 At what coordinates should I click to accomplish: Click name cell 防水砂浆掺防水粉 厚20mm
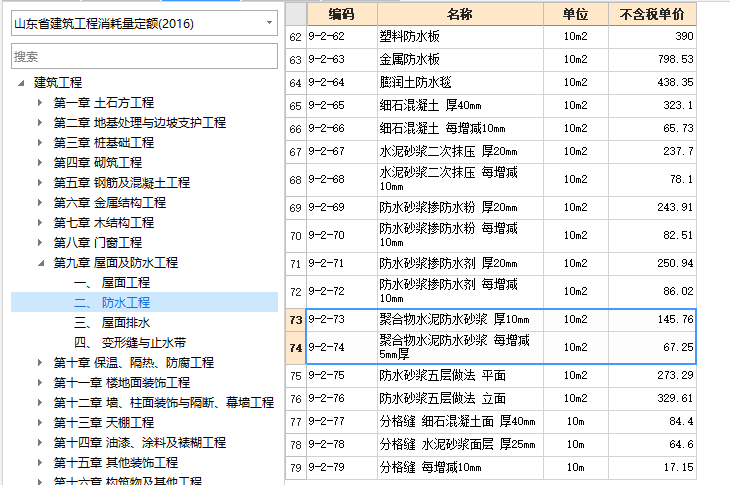(460, 208)
